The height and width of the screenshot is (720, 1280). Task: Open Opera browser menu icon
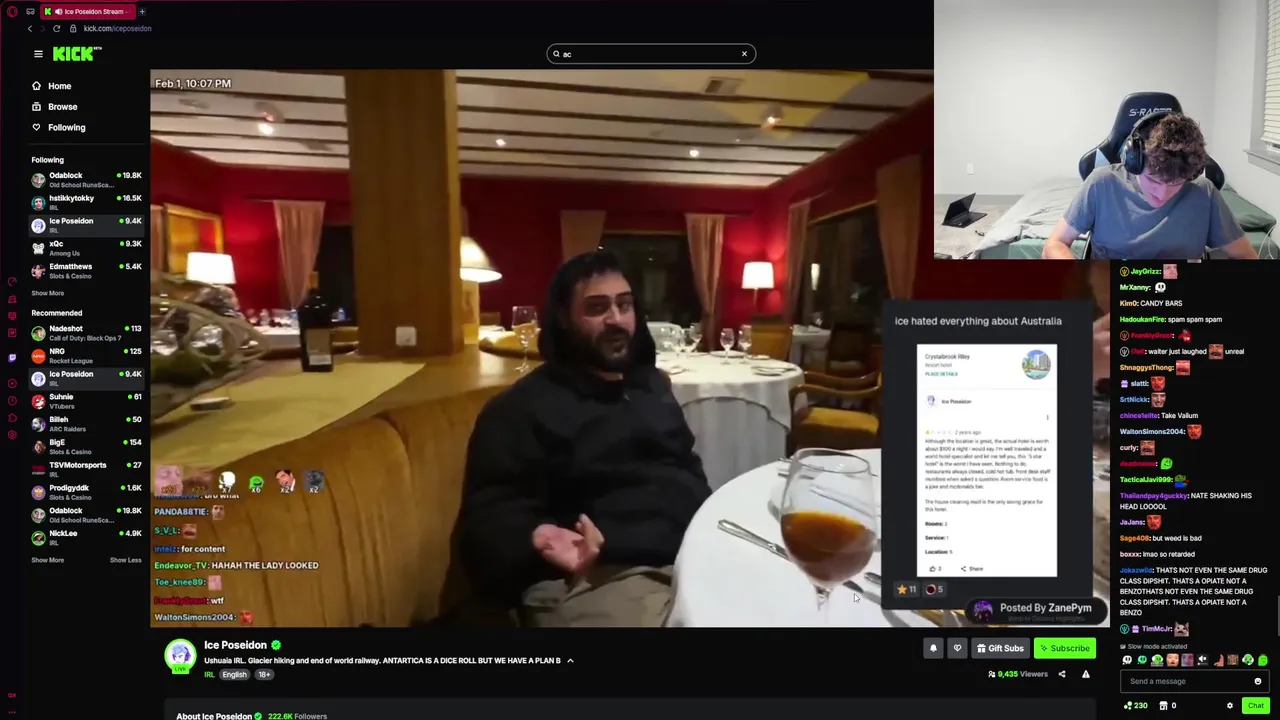tap(12, 11)
